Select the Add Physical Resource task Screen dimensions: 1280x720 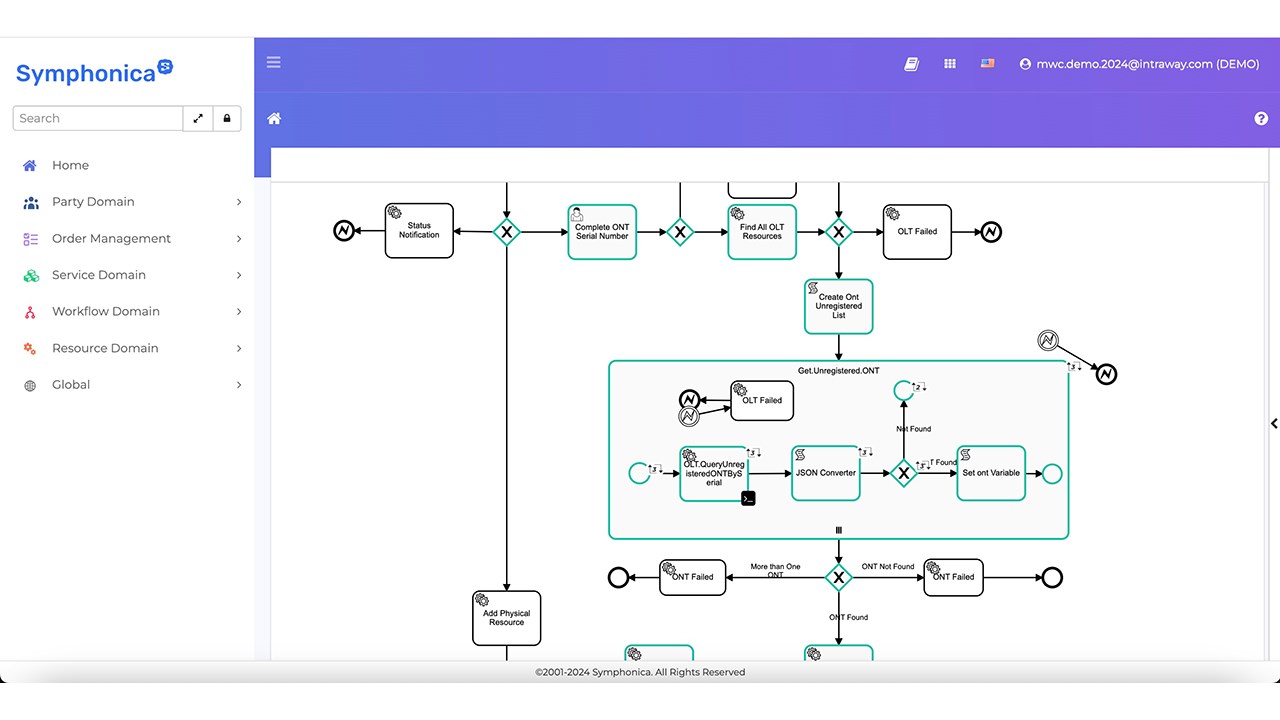point(507,618)
